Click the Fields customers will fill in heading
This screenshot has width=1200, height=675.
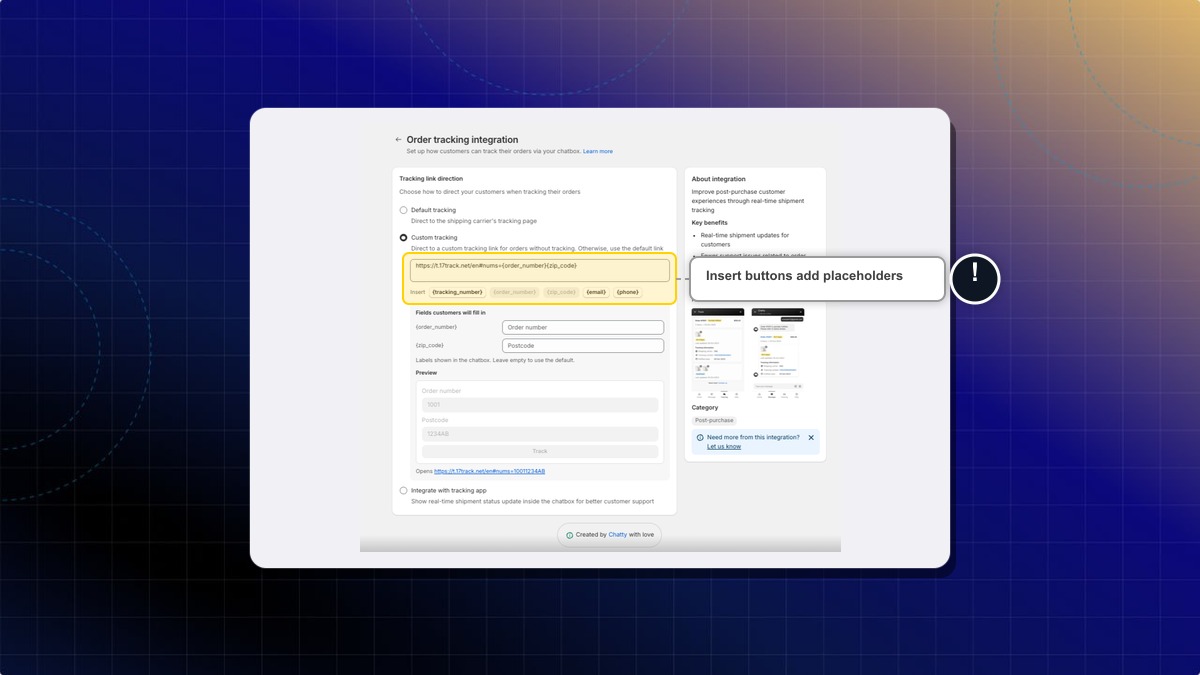point(451,313)
